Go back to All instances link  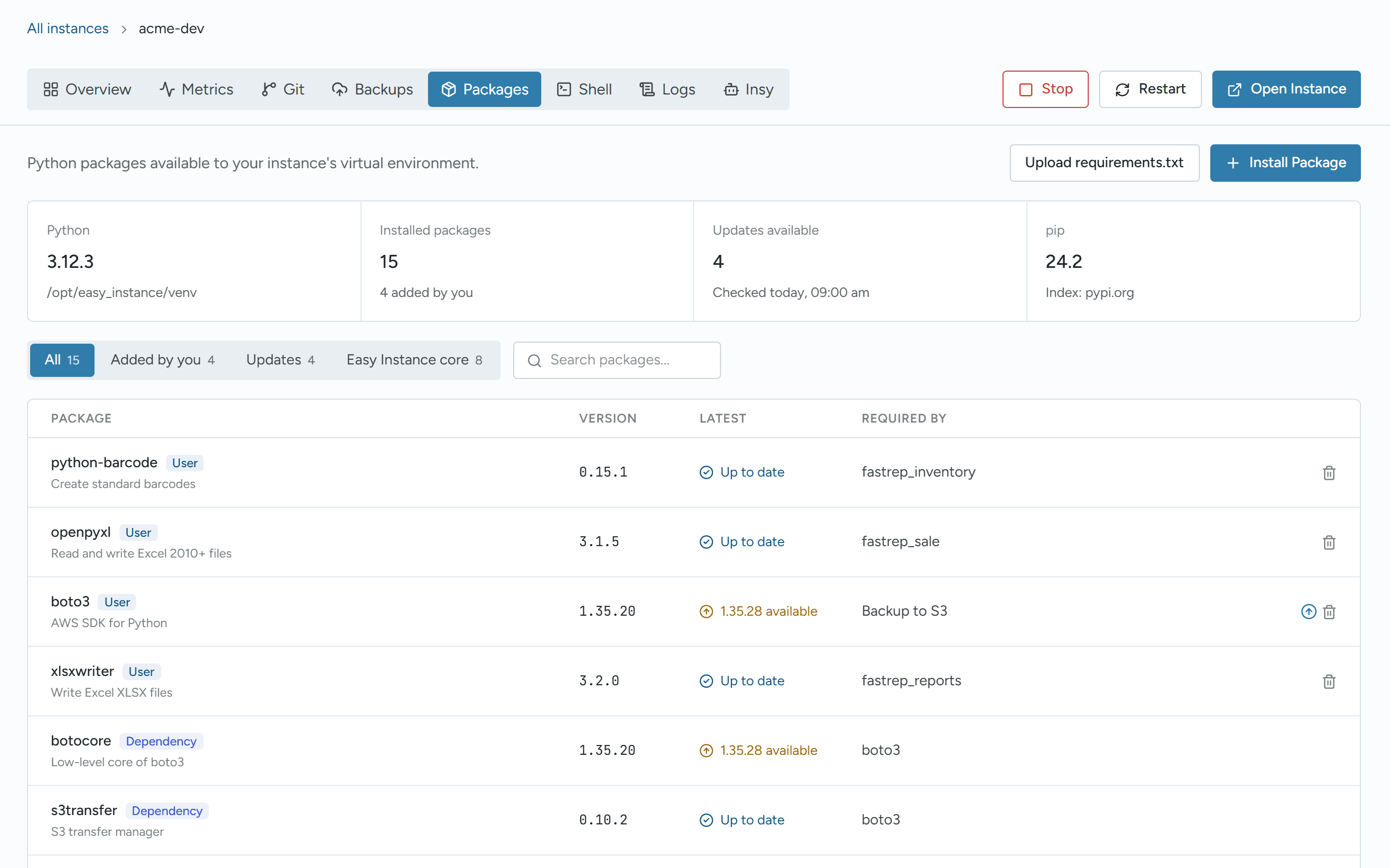pos(68,29)
